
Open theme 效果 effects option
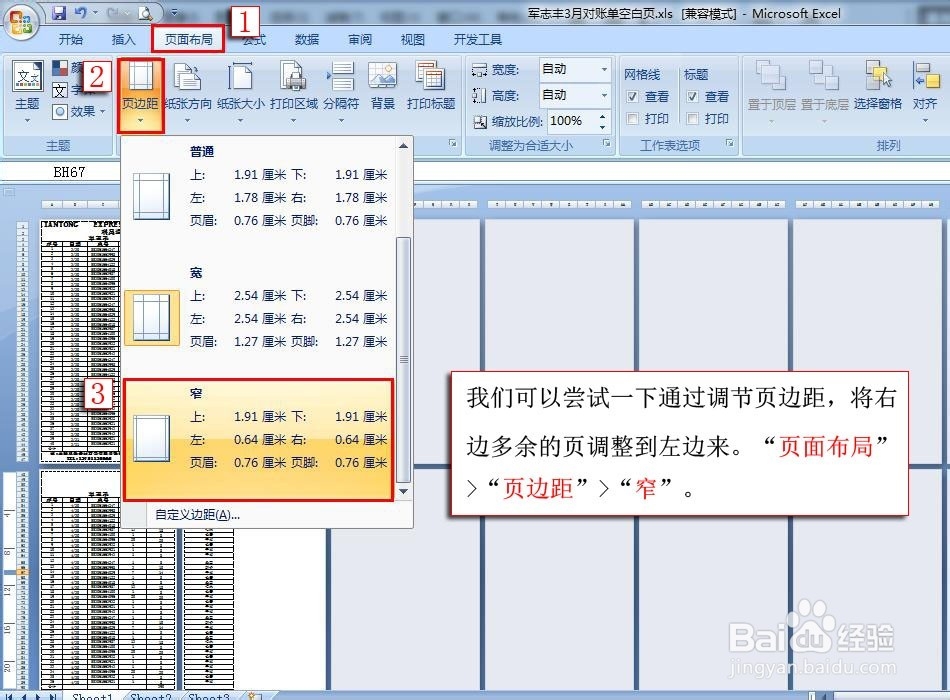(x=79, y=112)
